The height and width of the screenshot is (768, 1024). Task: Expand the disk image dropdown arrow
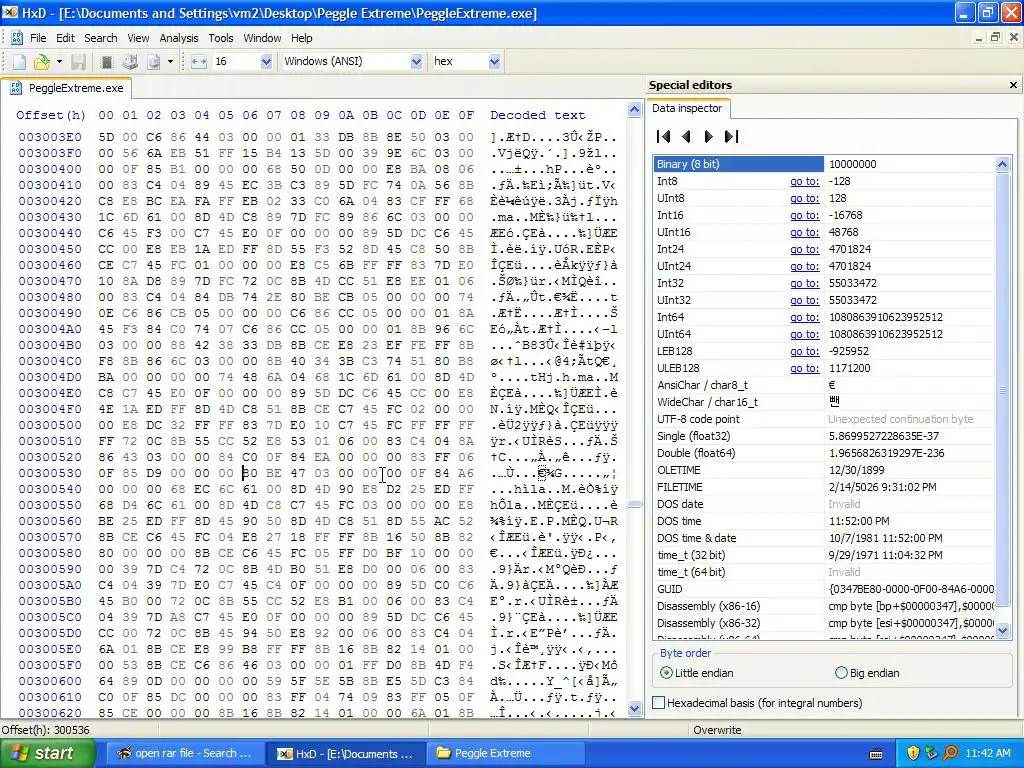170,61
